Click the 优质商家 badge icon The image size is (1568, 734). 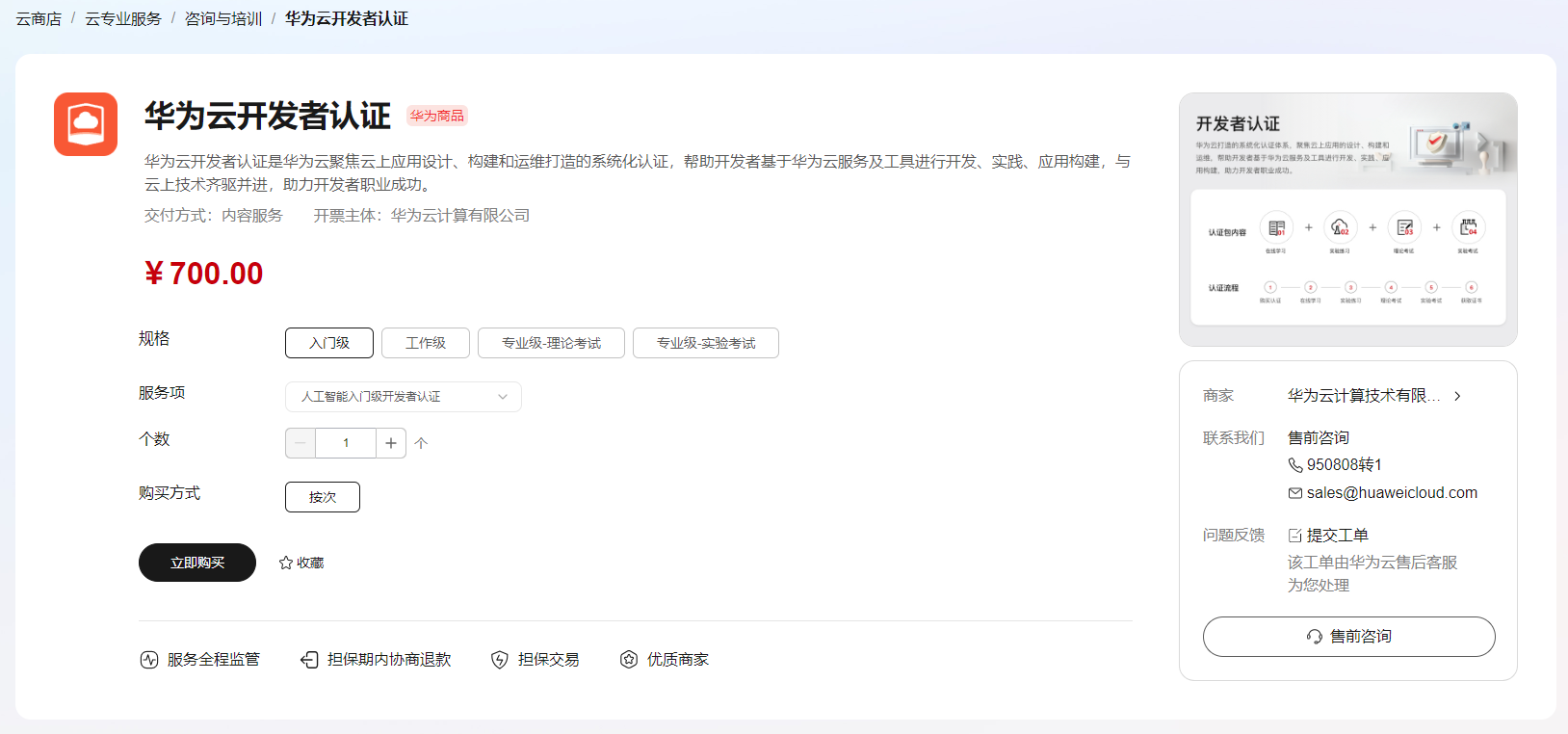click(629, 660)
